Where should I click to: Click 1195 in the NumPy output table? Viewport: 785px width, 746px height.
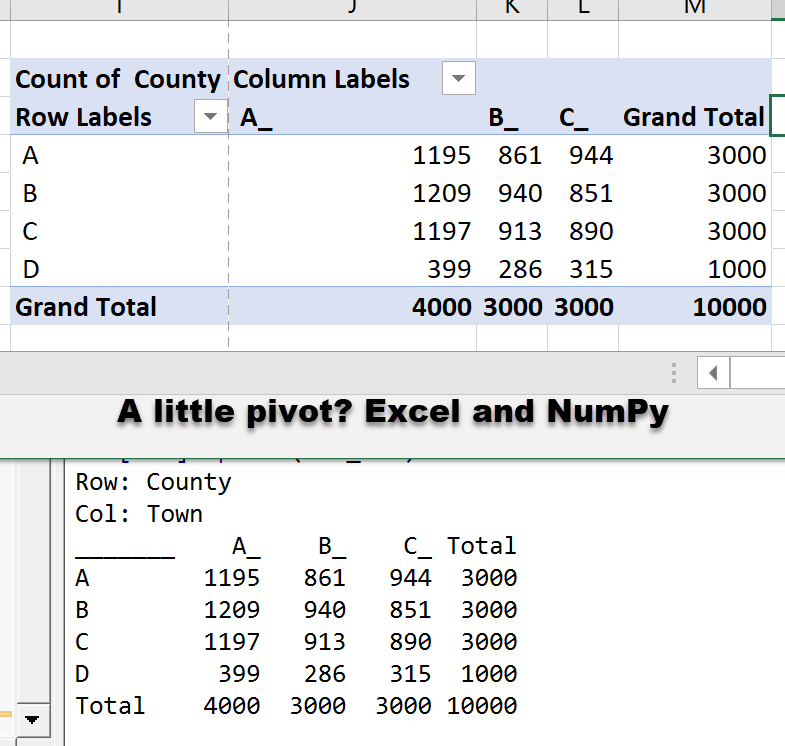(x=231, y=578)
